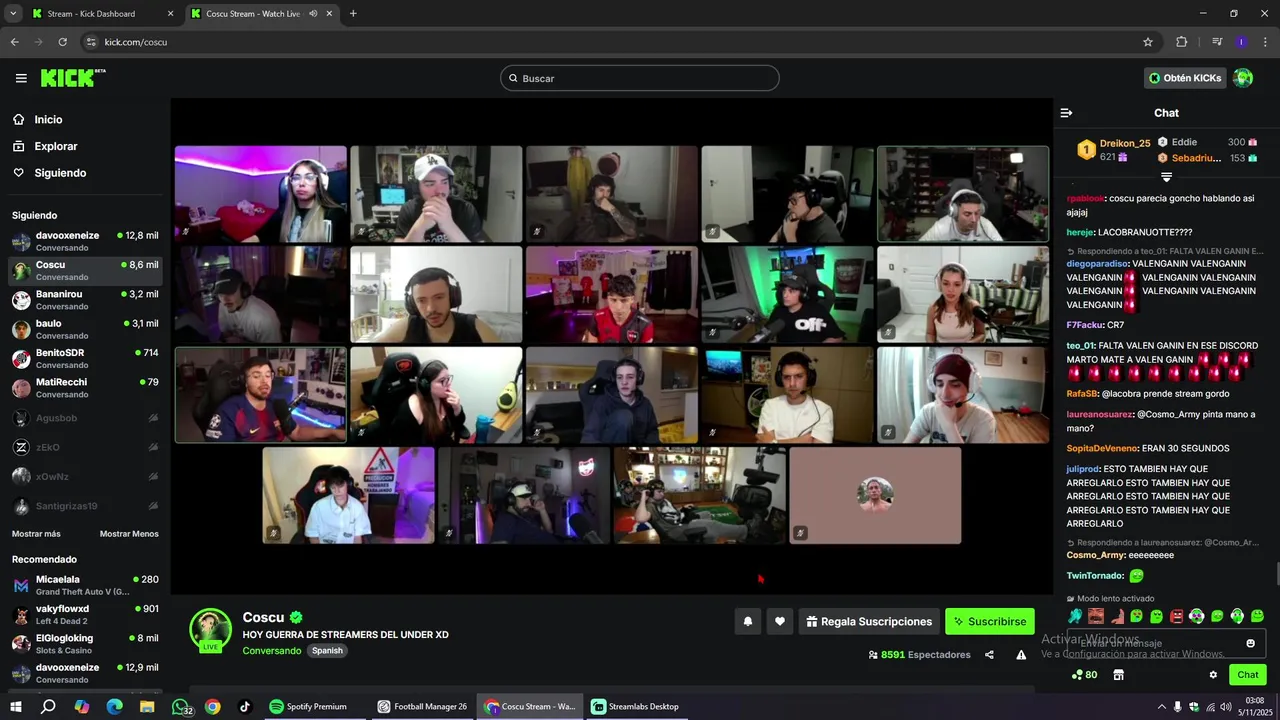Click Mostrar Menos in following list
Screen dimensions: 1280x720
pos(129,534)
